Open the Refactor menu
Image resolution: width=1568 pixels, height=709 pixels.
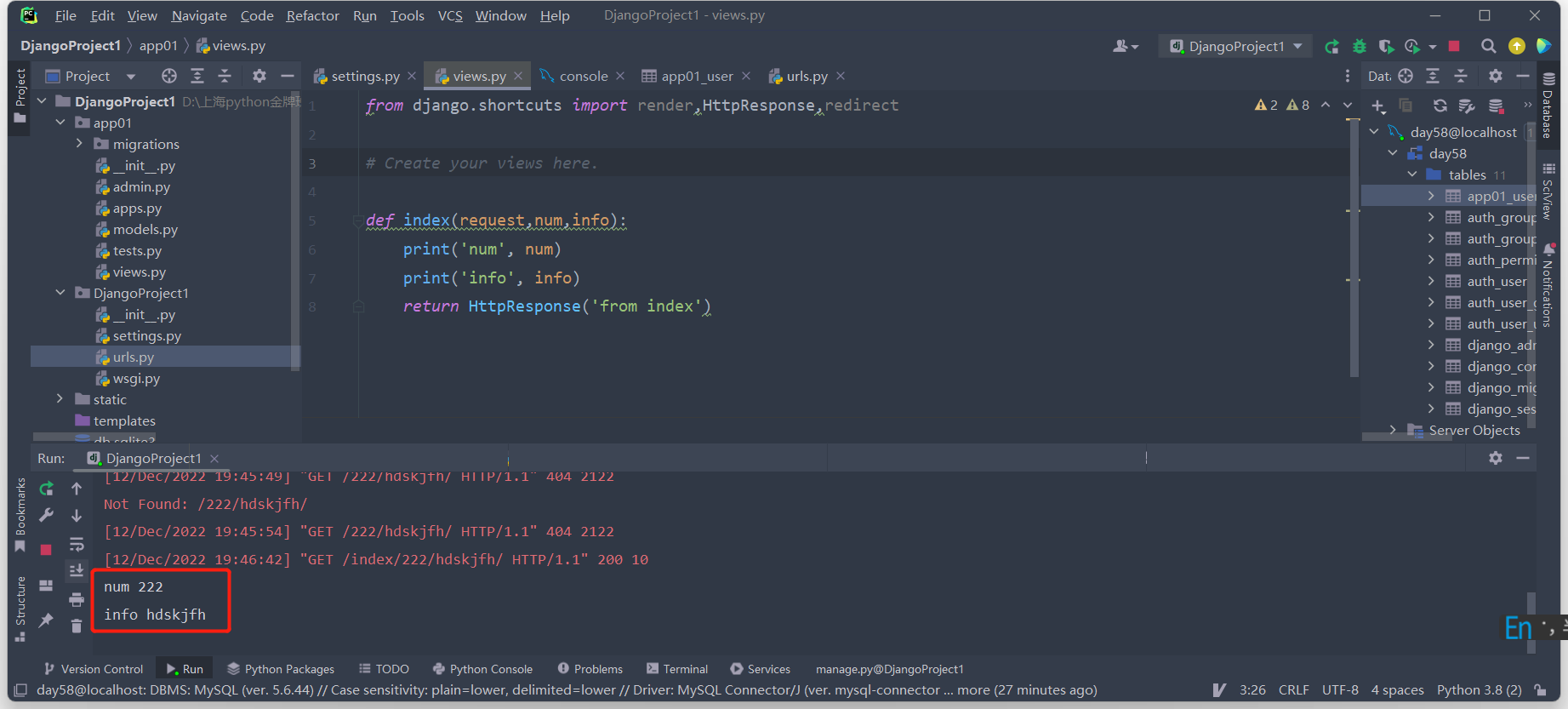[x=312, y=15]
